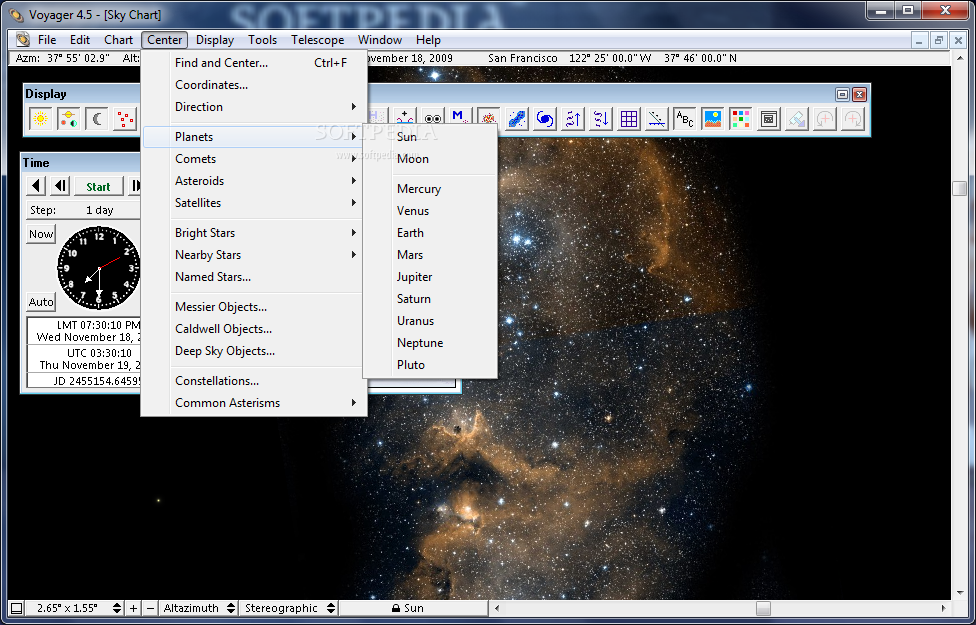The width and height of the screenshot is (976, 625).
Task: Select Moon from Planets submenu
Action: [x=430, y=159]
